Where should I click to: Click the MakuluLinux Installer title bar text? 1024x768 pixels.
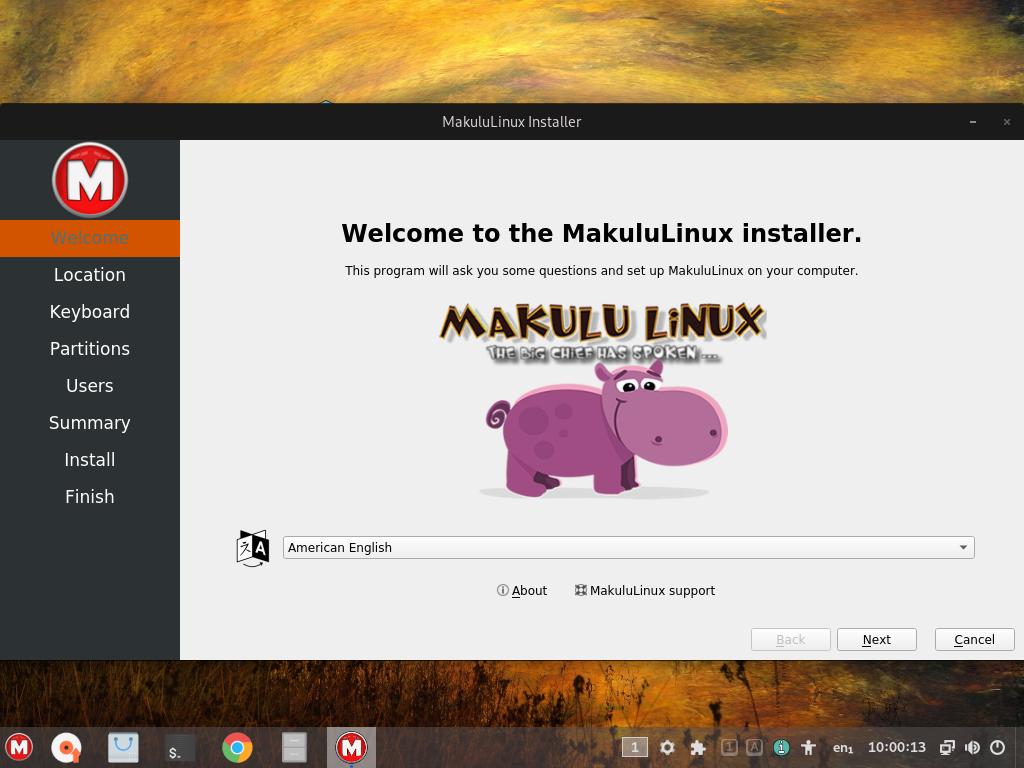[511, 122]
